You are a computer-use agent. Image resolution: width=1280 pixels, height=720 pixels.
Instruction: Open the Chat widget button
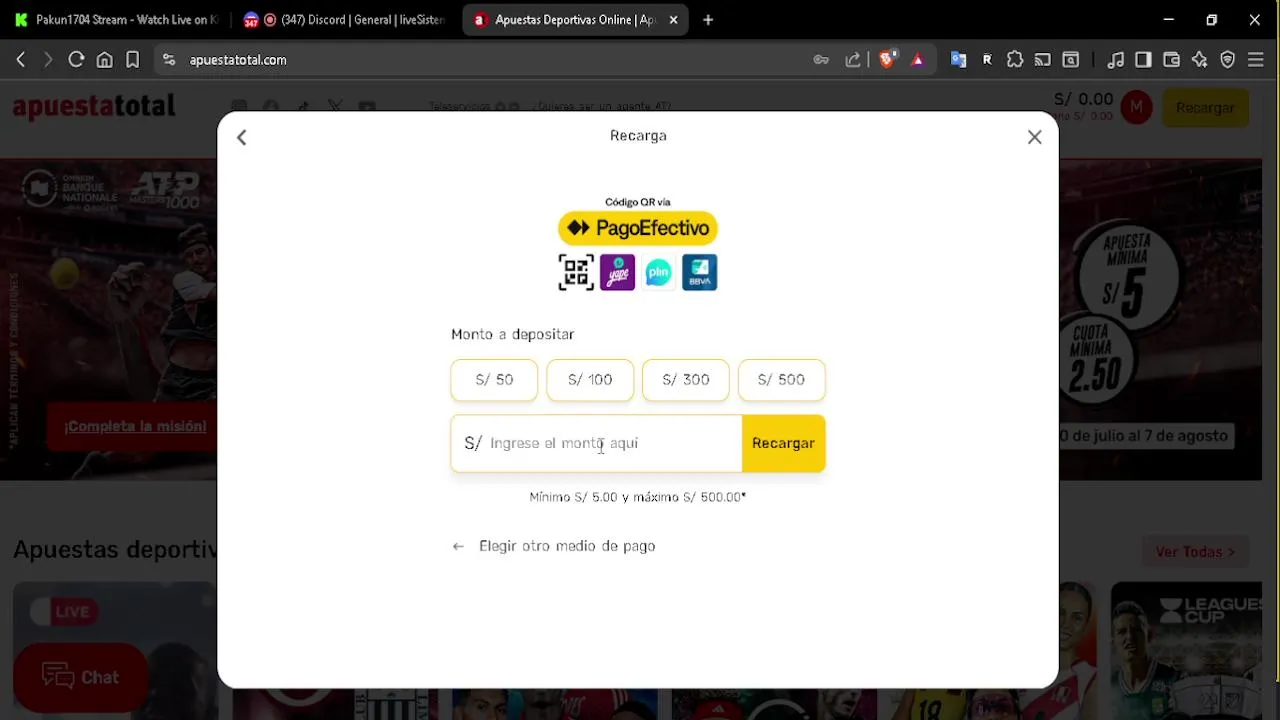click(x=81, y=677)
